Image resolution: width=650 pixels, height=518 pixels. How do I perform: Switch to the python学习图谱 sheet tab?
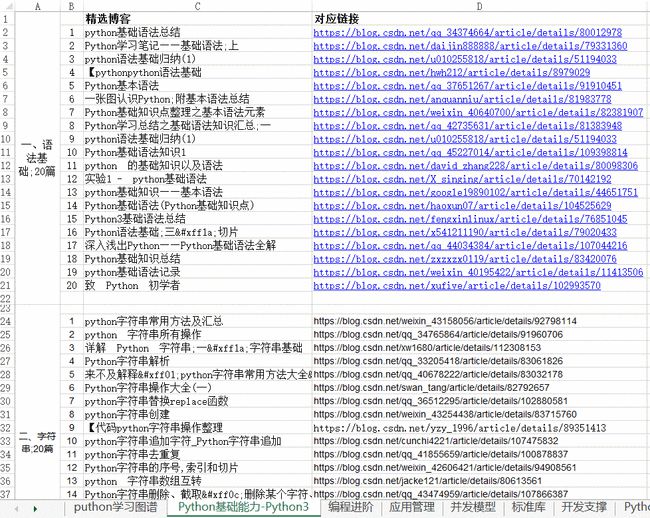115,508
